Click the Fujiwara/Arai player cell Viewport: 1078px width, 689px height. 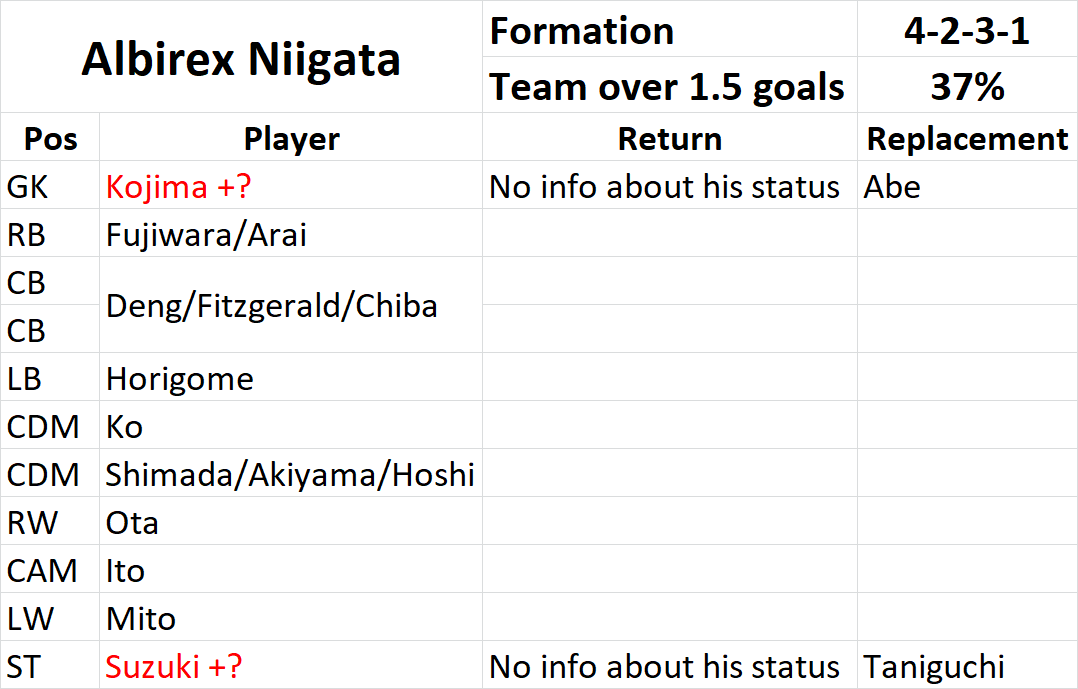(292, 234)
